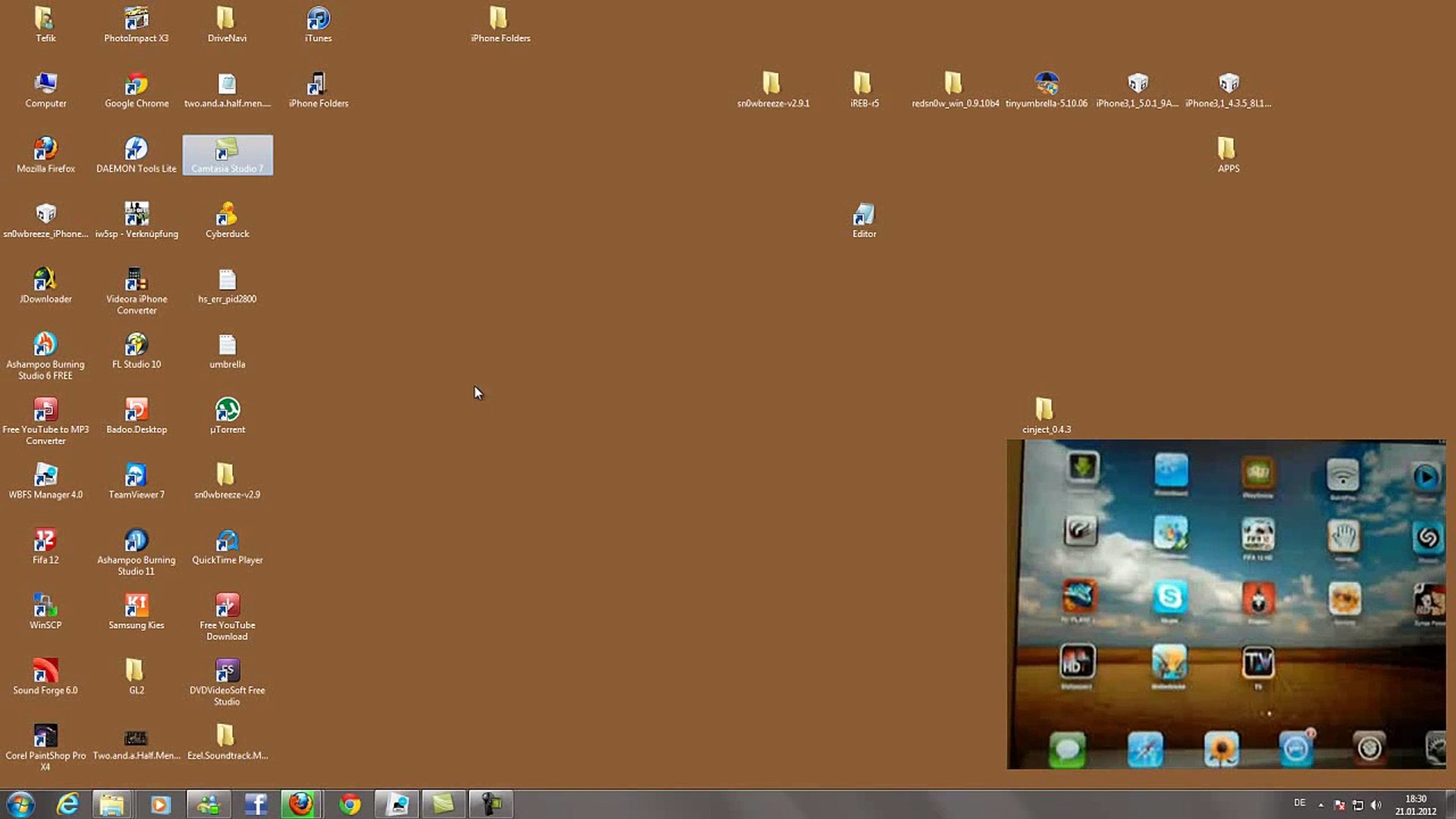Open the DE language bar indicator

coord(1300,802)
